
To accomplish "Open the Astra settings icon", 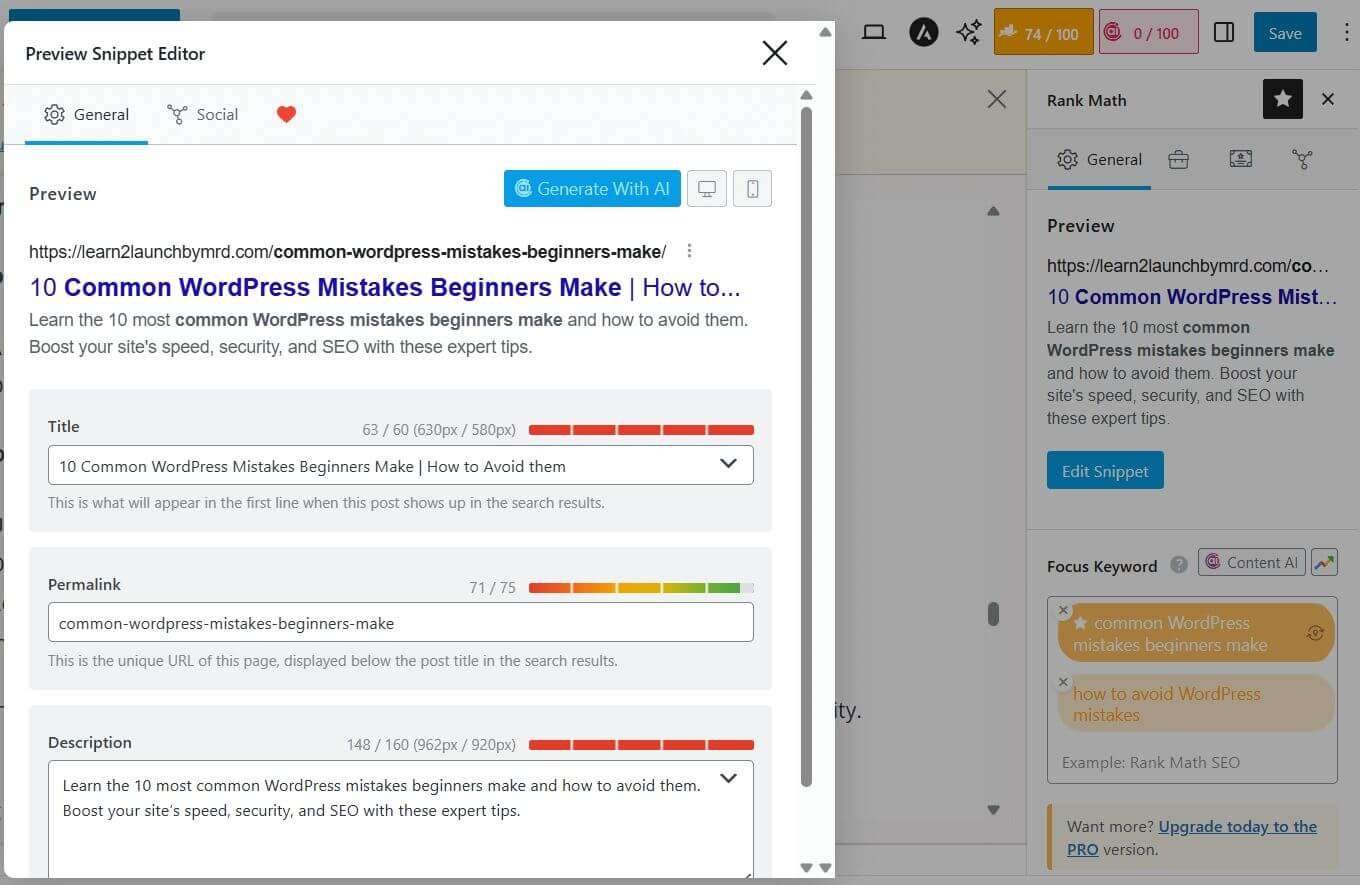I will 923,32.
